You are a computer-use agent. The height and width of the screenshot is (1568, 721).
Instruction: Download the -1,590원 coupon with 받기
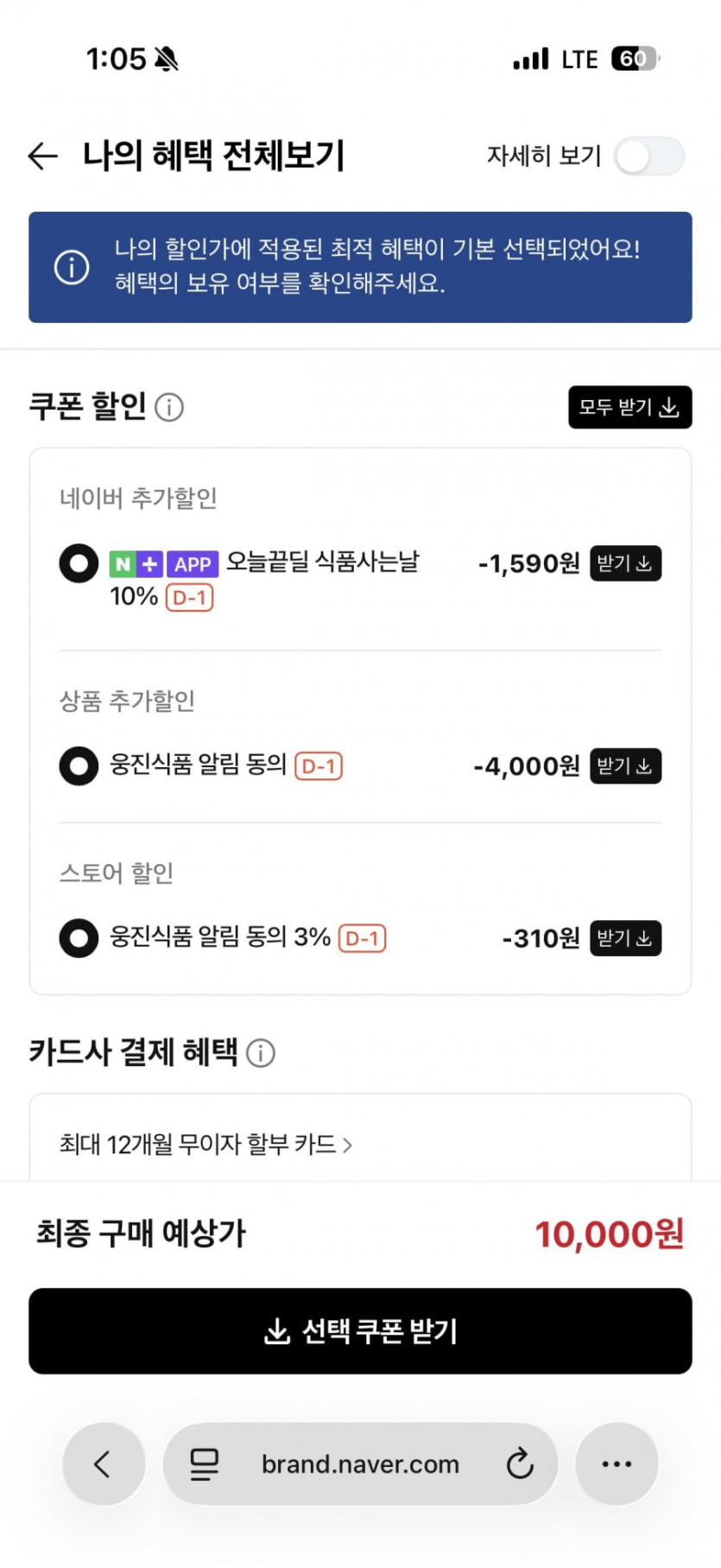[625, 563]
